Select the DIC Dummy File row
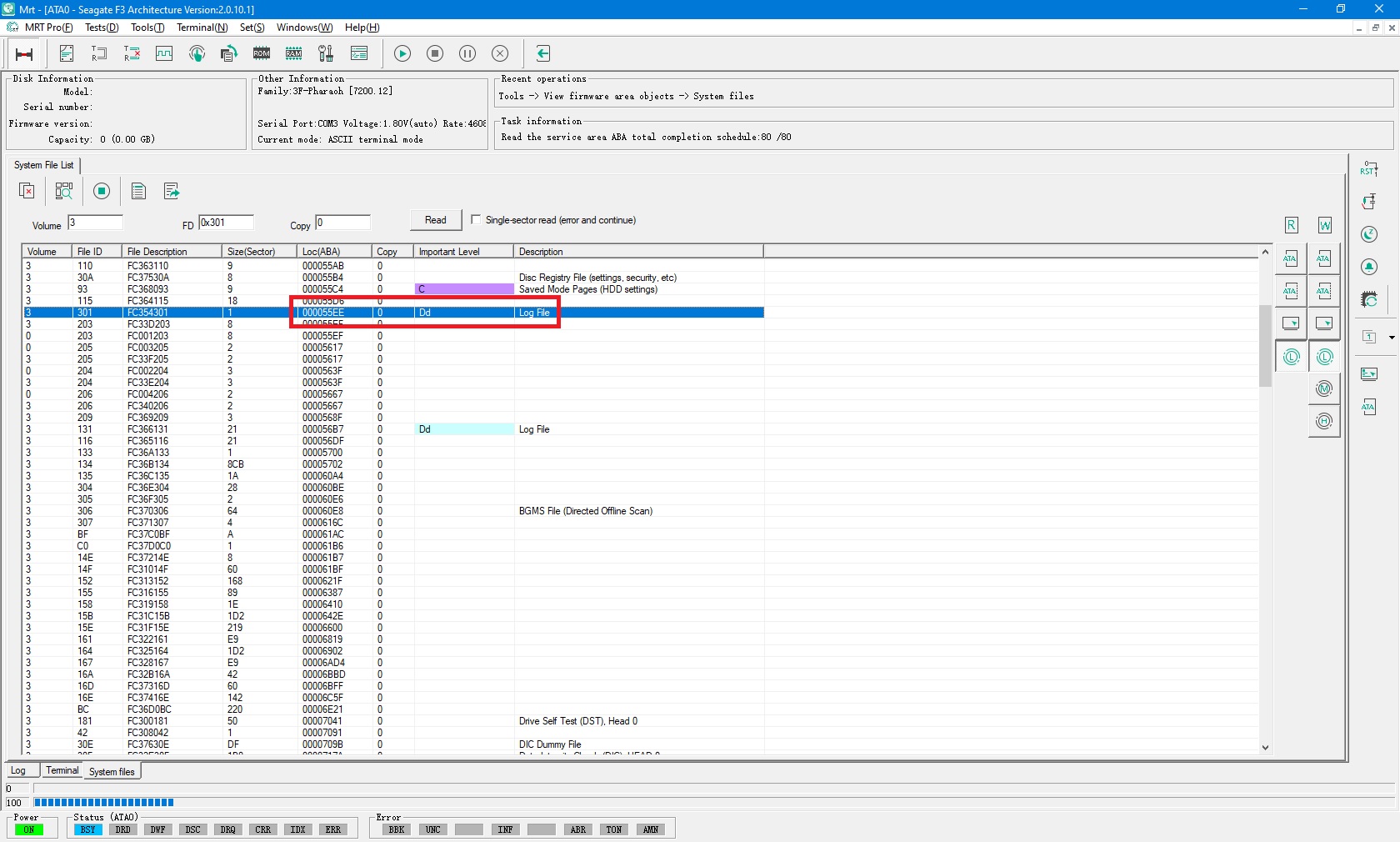This screenshot has width=1400, height=842. point(393,744)
